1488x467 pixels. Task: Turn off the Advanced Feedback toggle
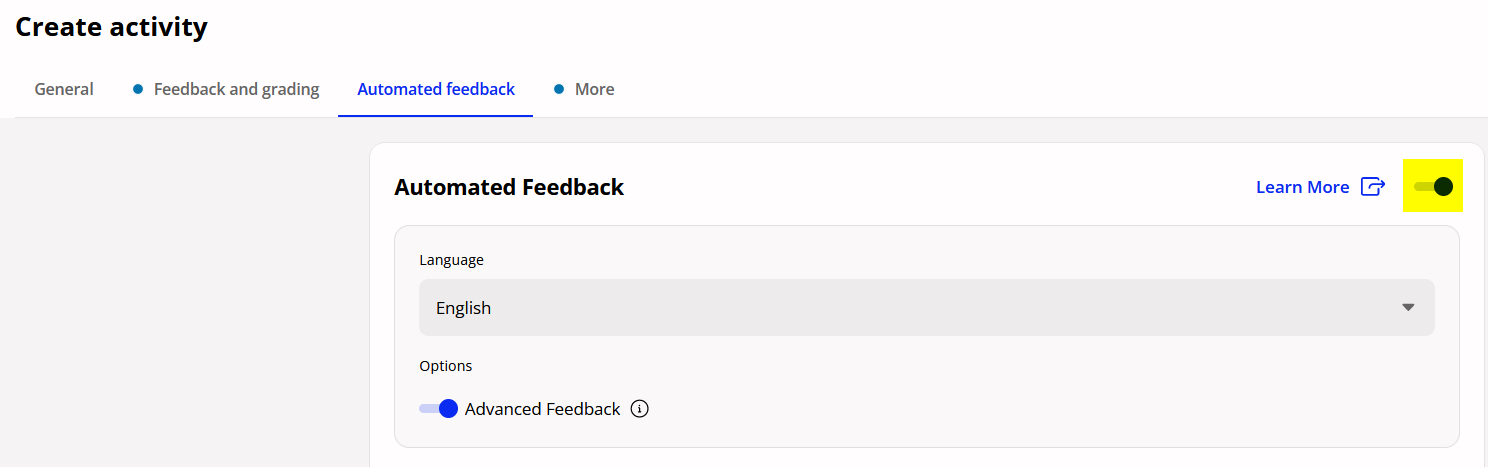(x=438, y=408)
